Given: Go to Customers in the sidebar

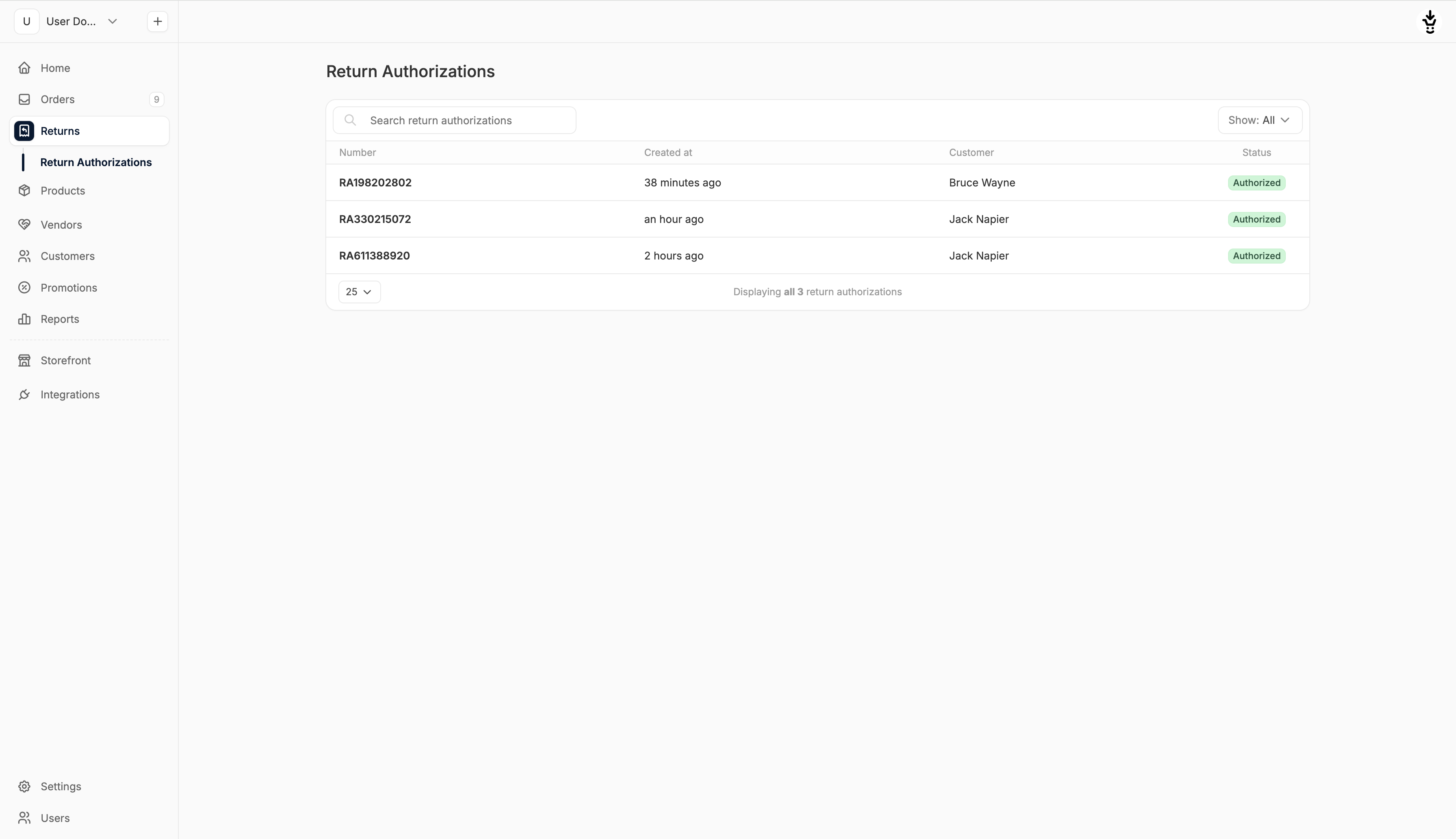Looking at the screenshot, I should pos(67,256).
